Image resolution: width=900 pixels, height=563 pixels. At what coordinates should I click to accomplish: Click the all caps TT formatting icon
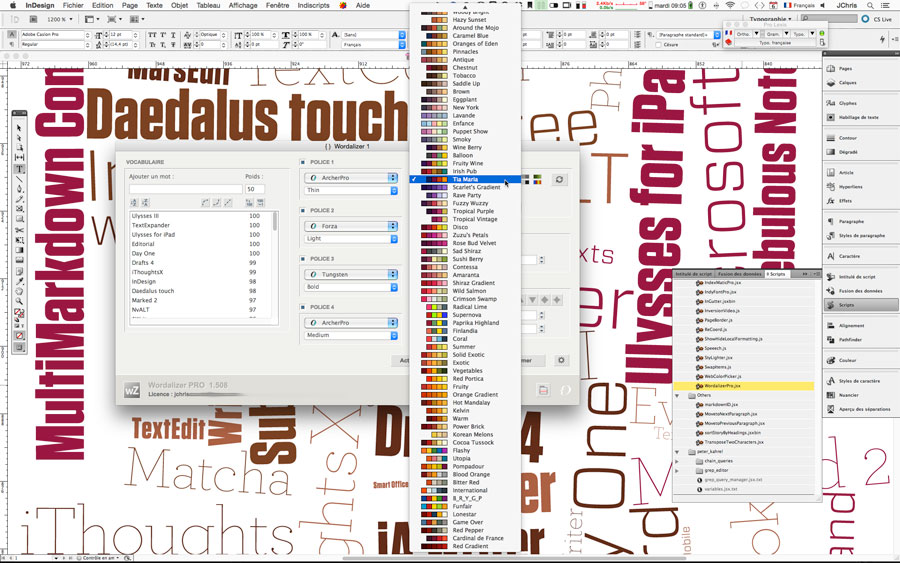pyautogui.click(x=153, y=35)
